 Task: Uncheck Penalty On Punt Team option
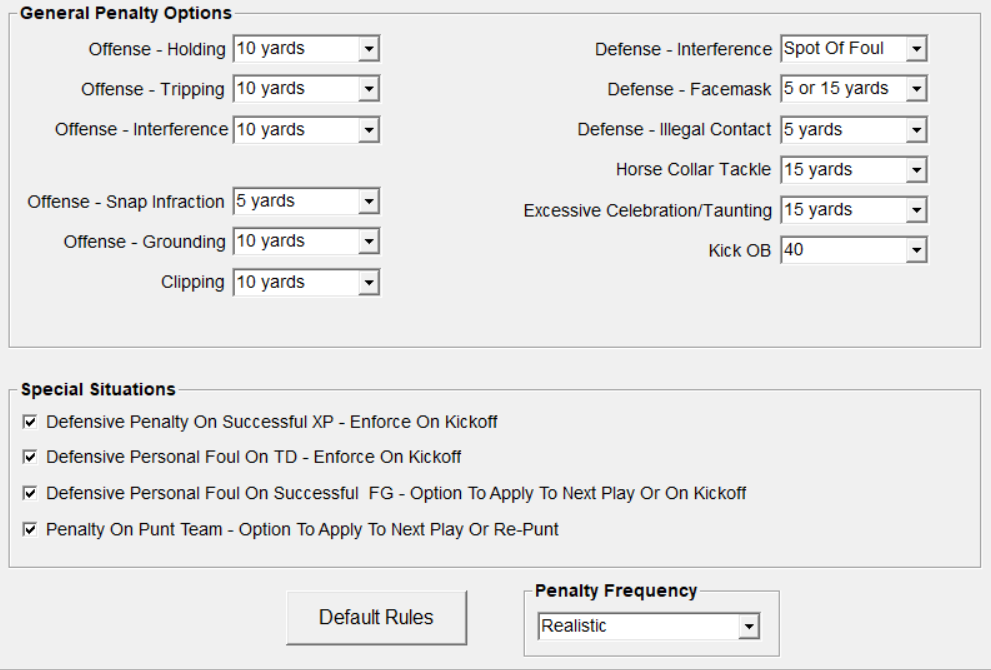pos(30,529)
